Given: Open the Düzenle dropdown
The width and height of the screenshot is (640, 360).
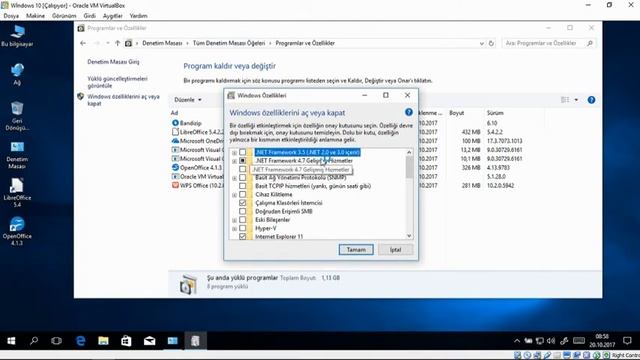Looking at the screenshot, I should point(188,100).
